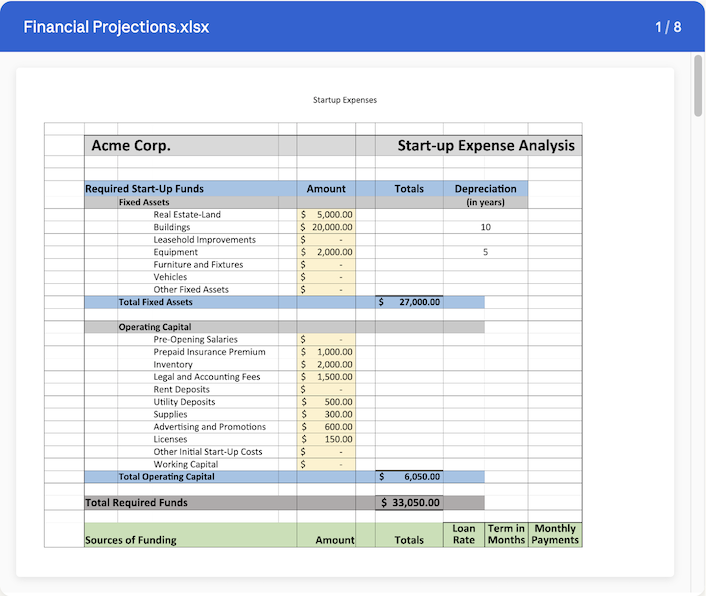The height and width of the screenshot is (596, 706).
Task: Click the Startup Expenses page header text
Action: pyautogui.click(x=344, y=100)
